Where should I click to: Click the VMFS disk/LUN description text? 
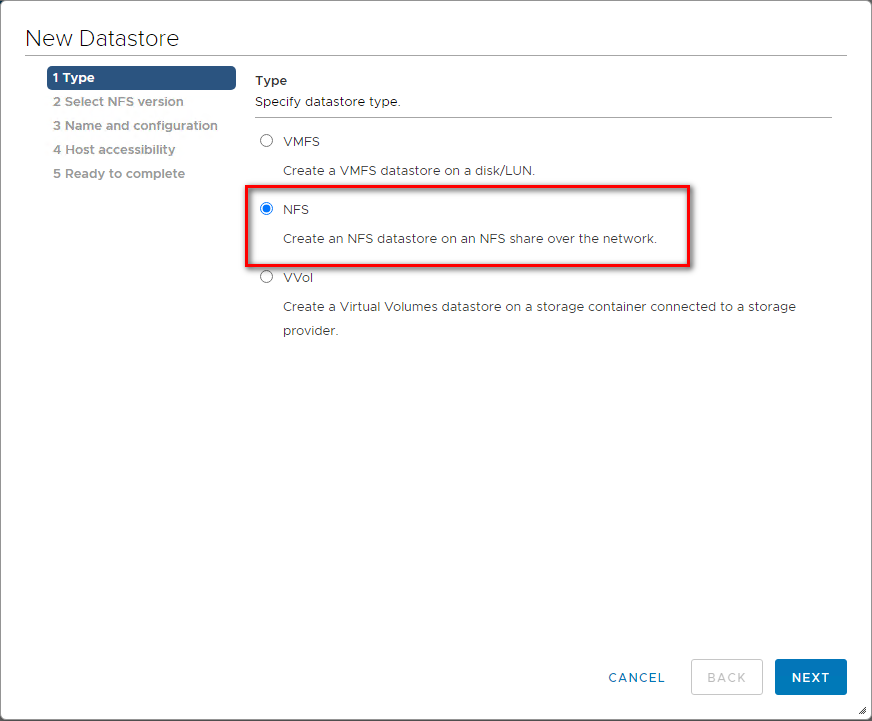409,171
